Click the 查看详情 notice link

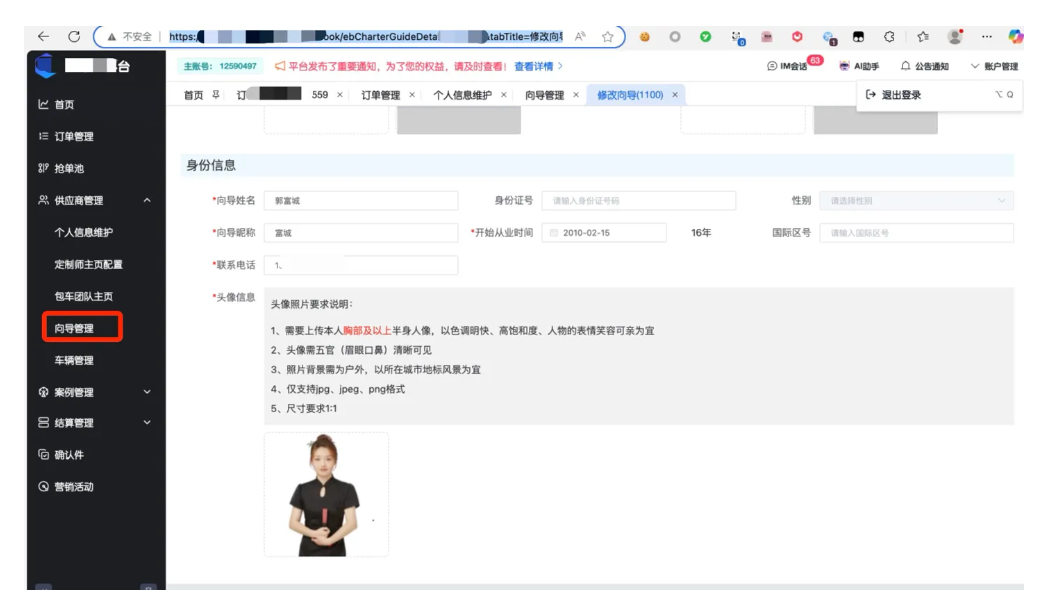(x=537, y=66)
